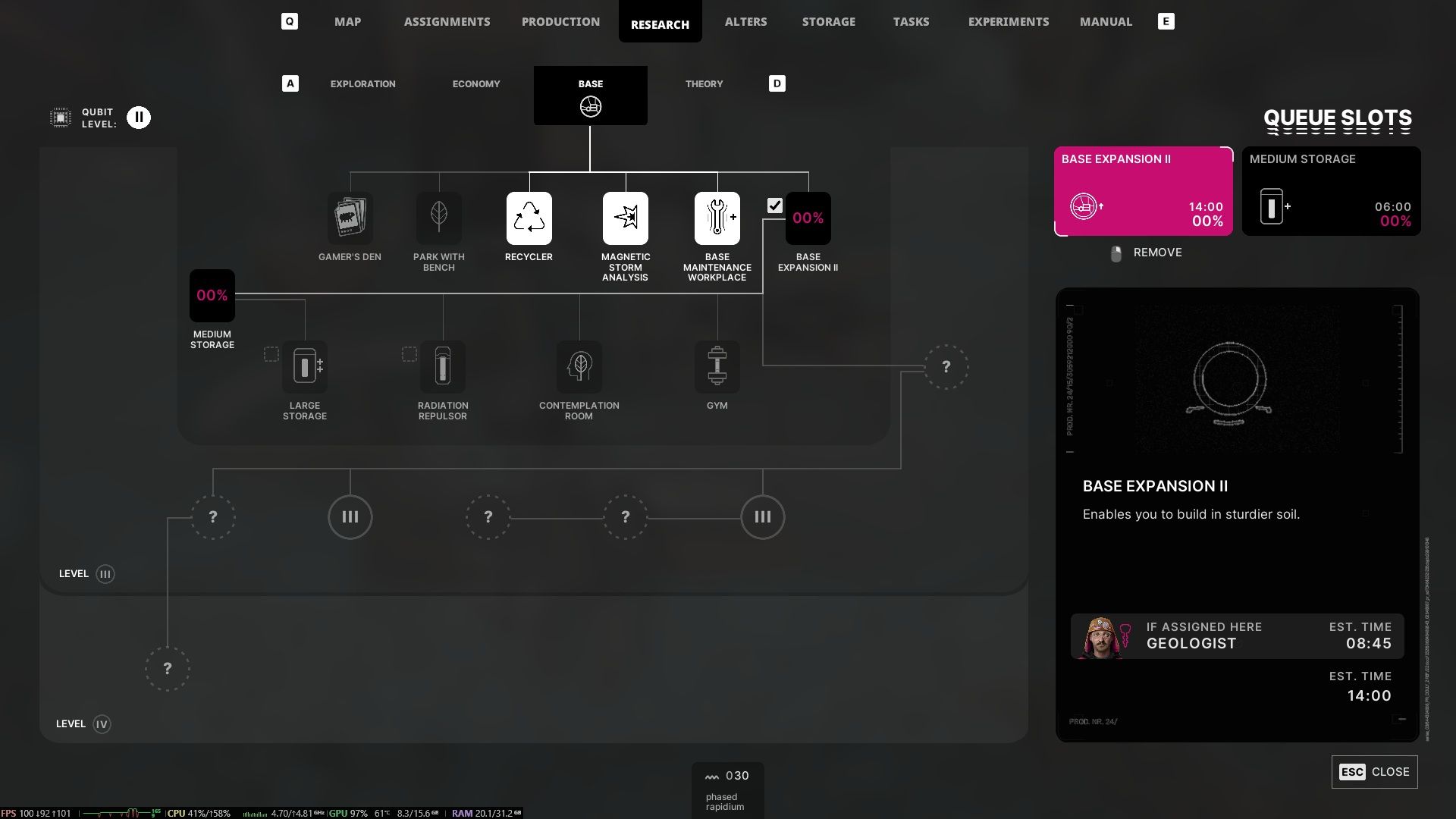Screen dimensions: 1456x819
Task: Select the Medium Storage queue slot
Action: 1331,191
